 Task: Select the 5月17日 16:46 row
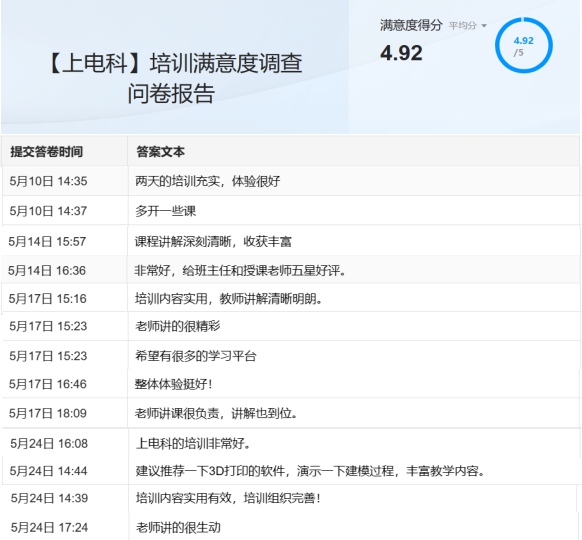pyautogui.click(x=291, y=384)
